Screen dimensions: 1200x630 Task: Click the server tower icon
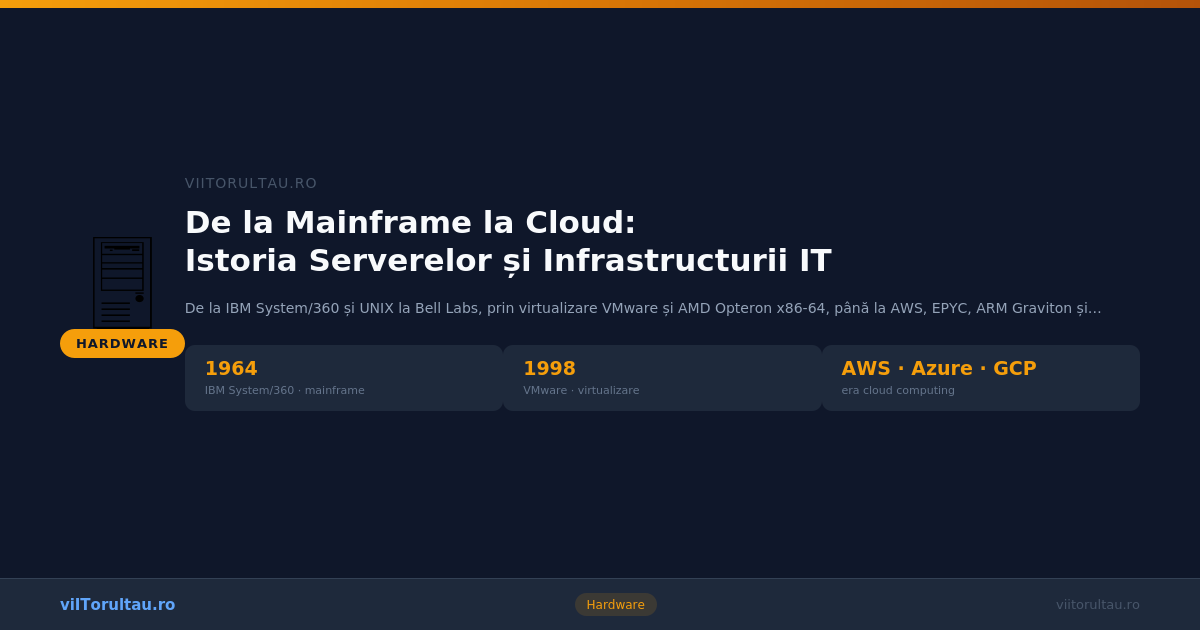click(x=122, y=283)
